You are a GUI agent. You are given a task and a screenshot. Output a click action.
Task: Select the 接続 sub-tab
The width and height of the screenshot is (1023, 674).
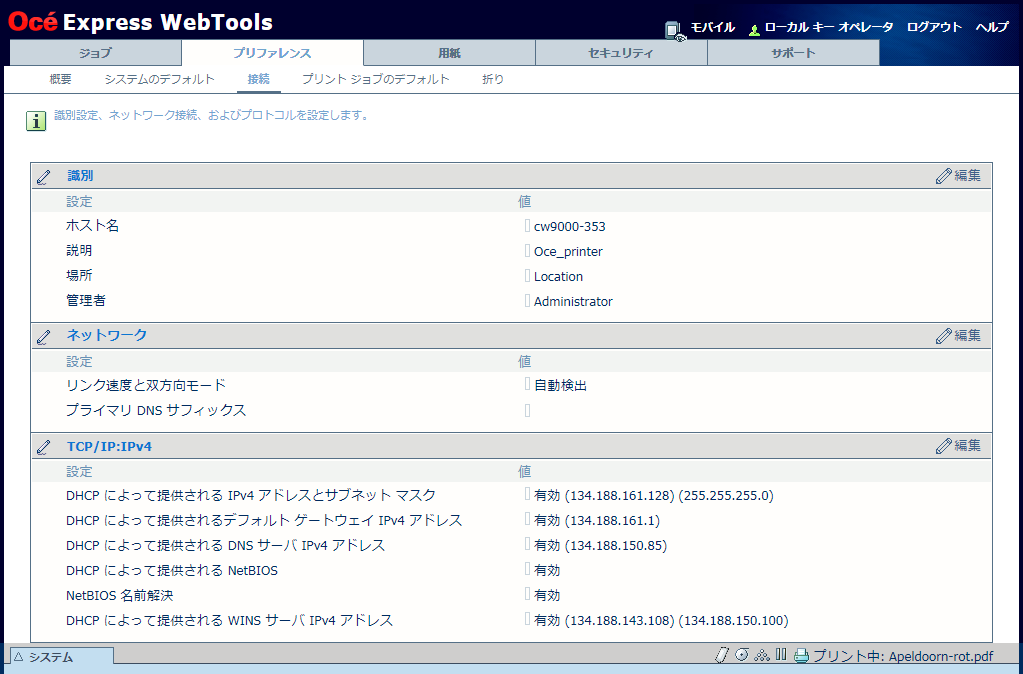click(x=258, y=79)
